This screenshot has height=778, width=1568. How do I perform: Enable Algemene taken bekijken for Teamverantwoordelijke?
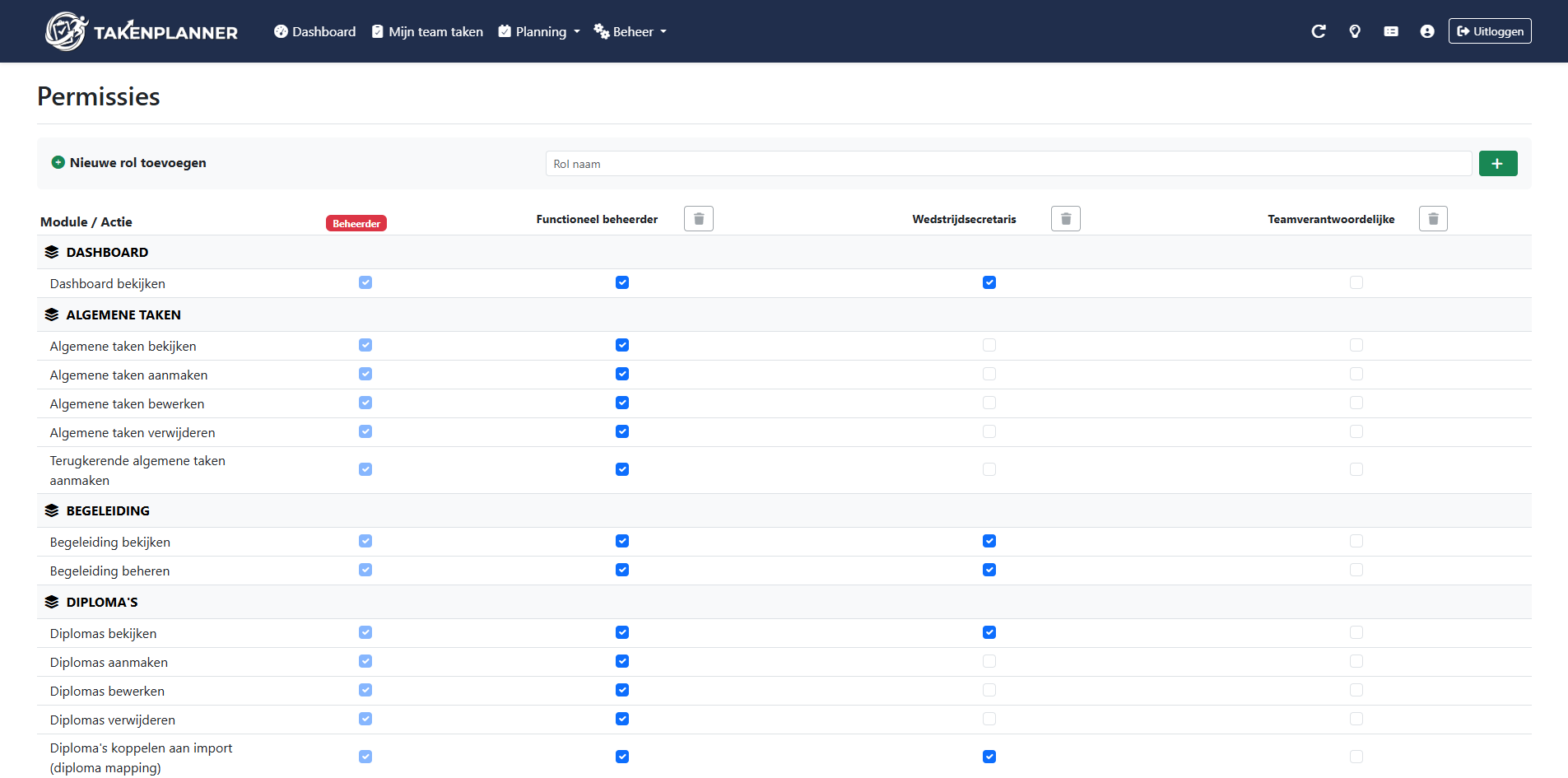(1356, 345)
